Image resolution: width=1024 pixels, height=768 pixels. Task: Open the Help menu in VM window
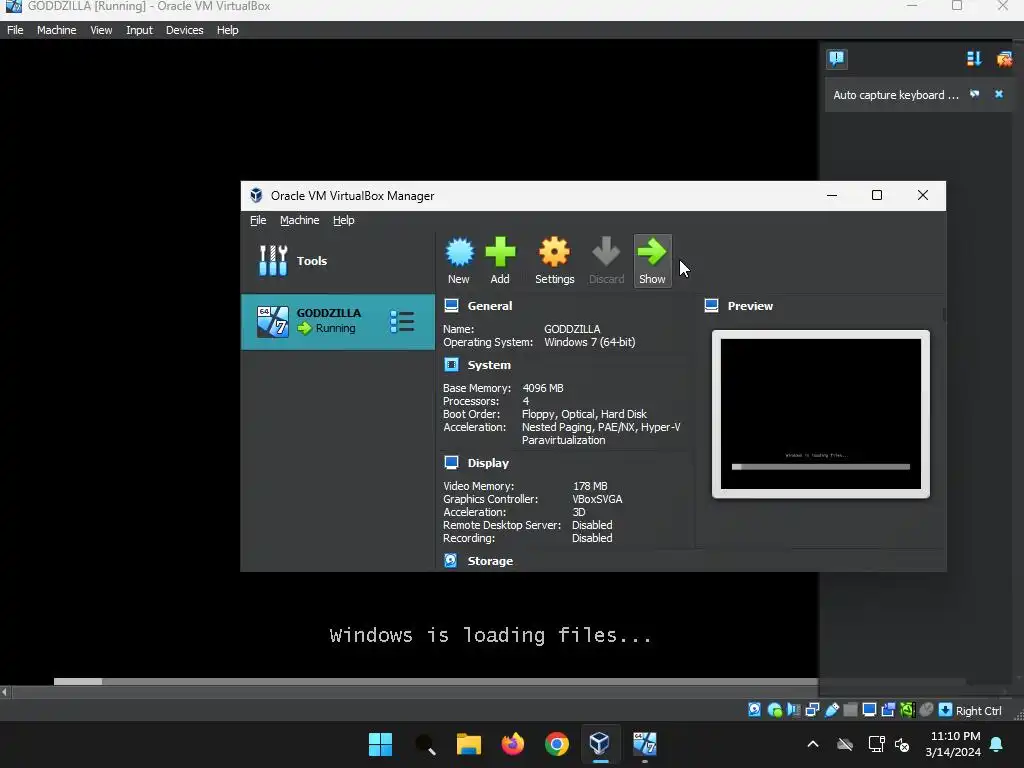[x=227, y=30]
